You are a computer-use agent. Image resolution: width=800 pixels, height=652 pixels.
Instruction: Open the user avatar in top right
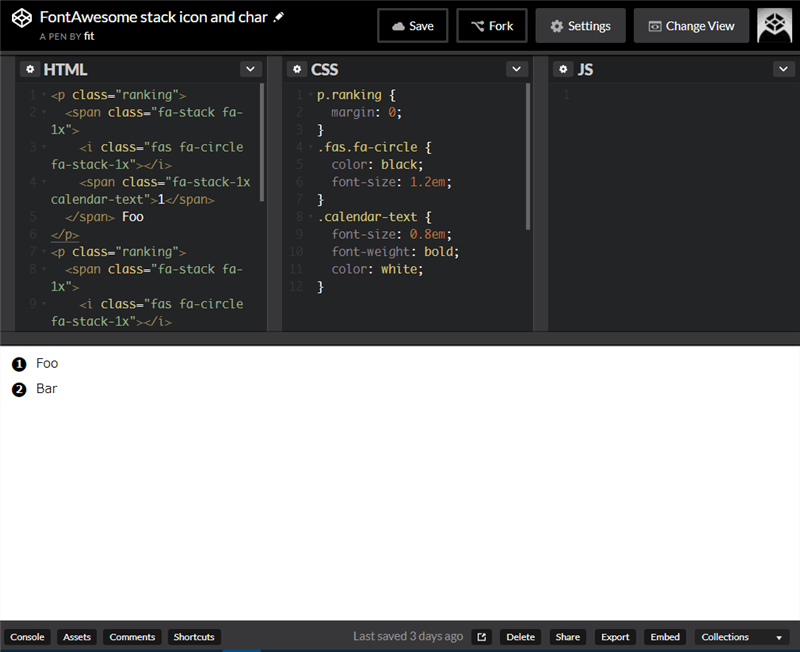pyautogui.click(x=774, y=26)
